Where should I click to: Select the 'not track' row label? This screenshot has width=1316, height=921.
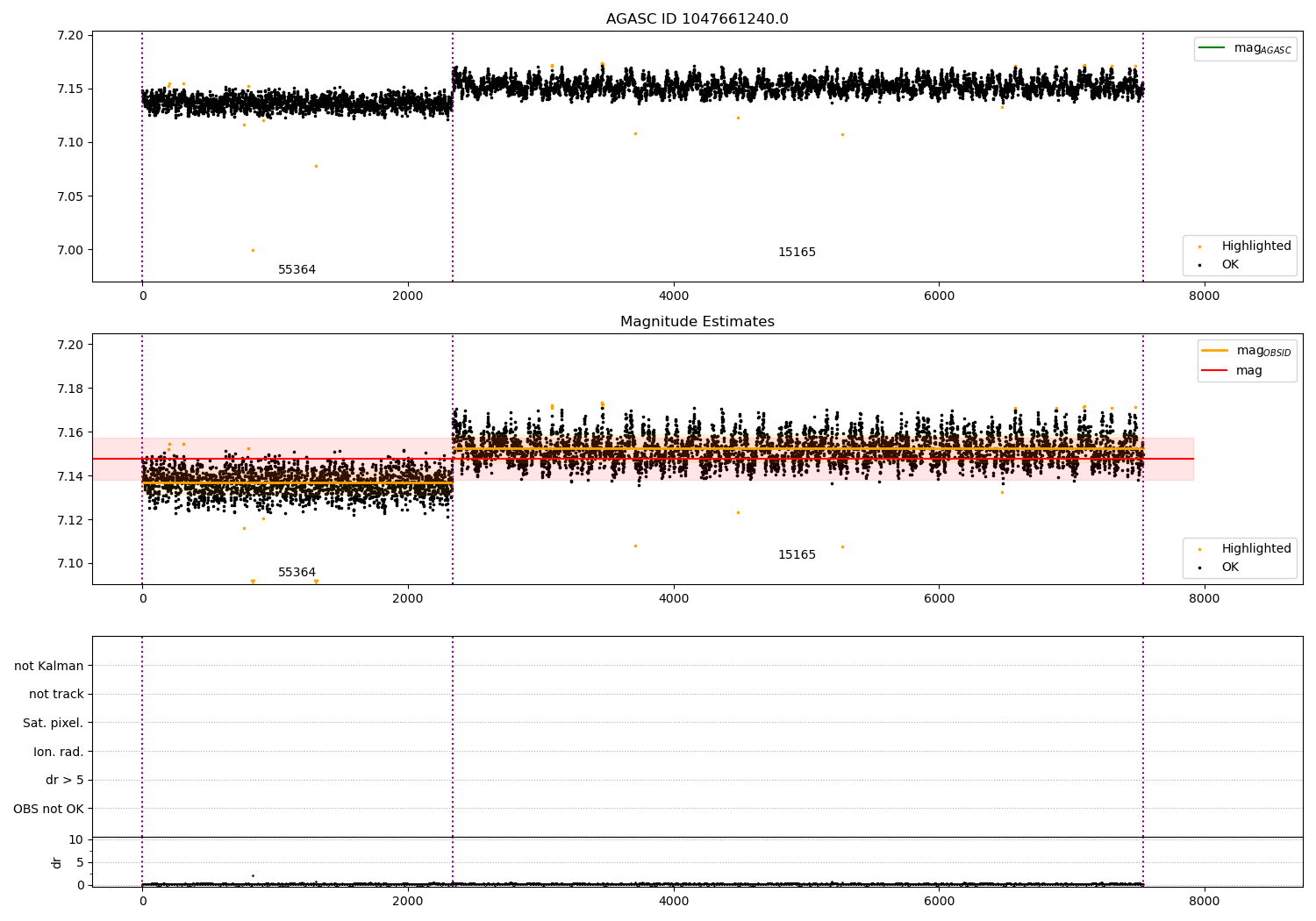tap(56, 695)
